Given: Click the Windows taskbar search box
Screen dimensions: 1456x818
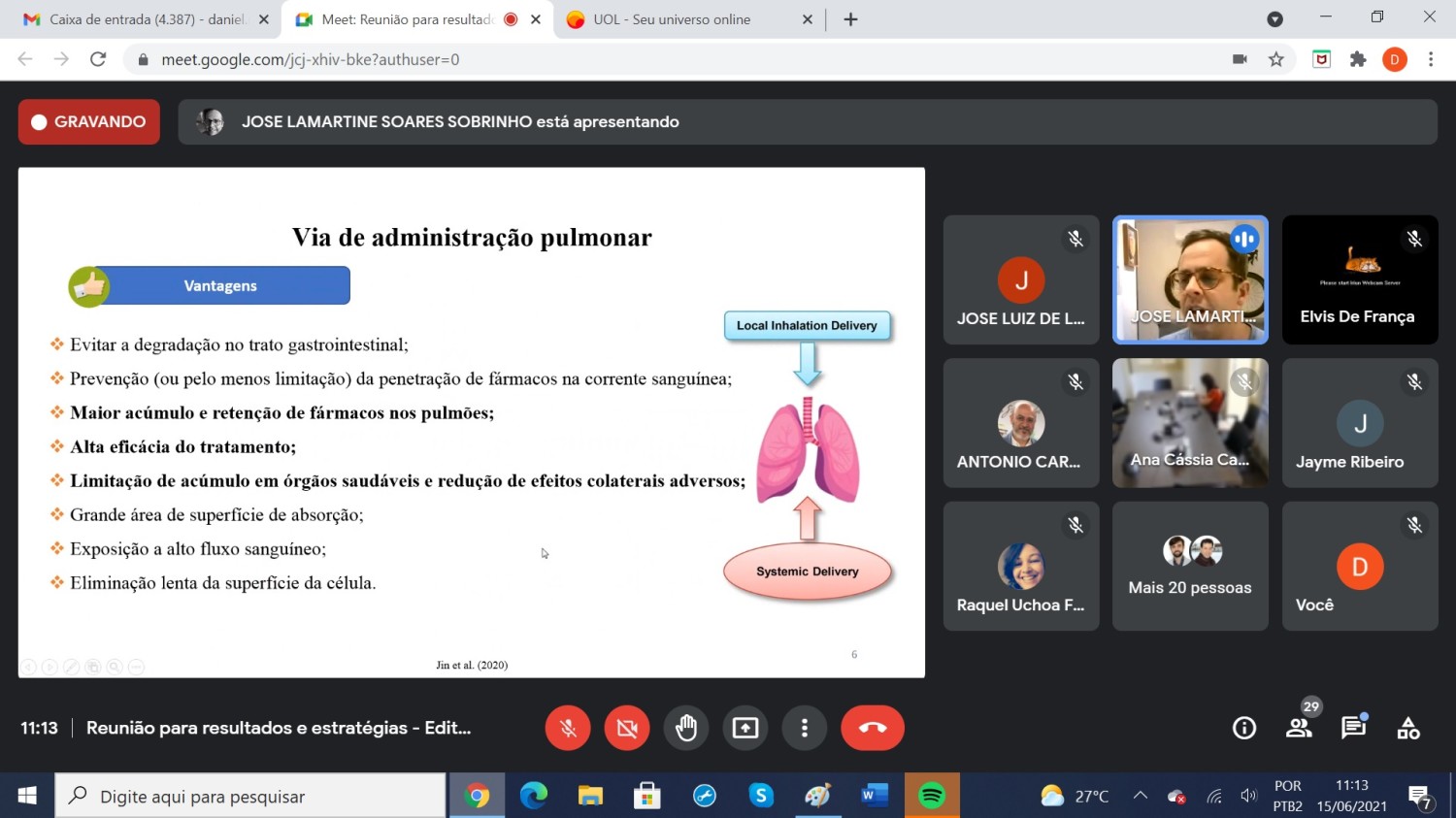Looking at the screenshot, I should [250, 797].
